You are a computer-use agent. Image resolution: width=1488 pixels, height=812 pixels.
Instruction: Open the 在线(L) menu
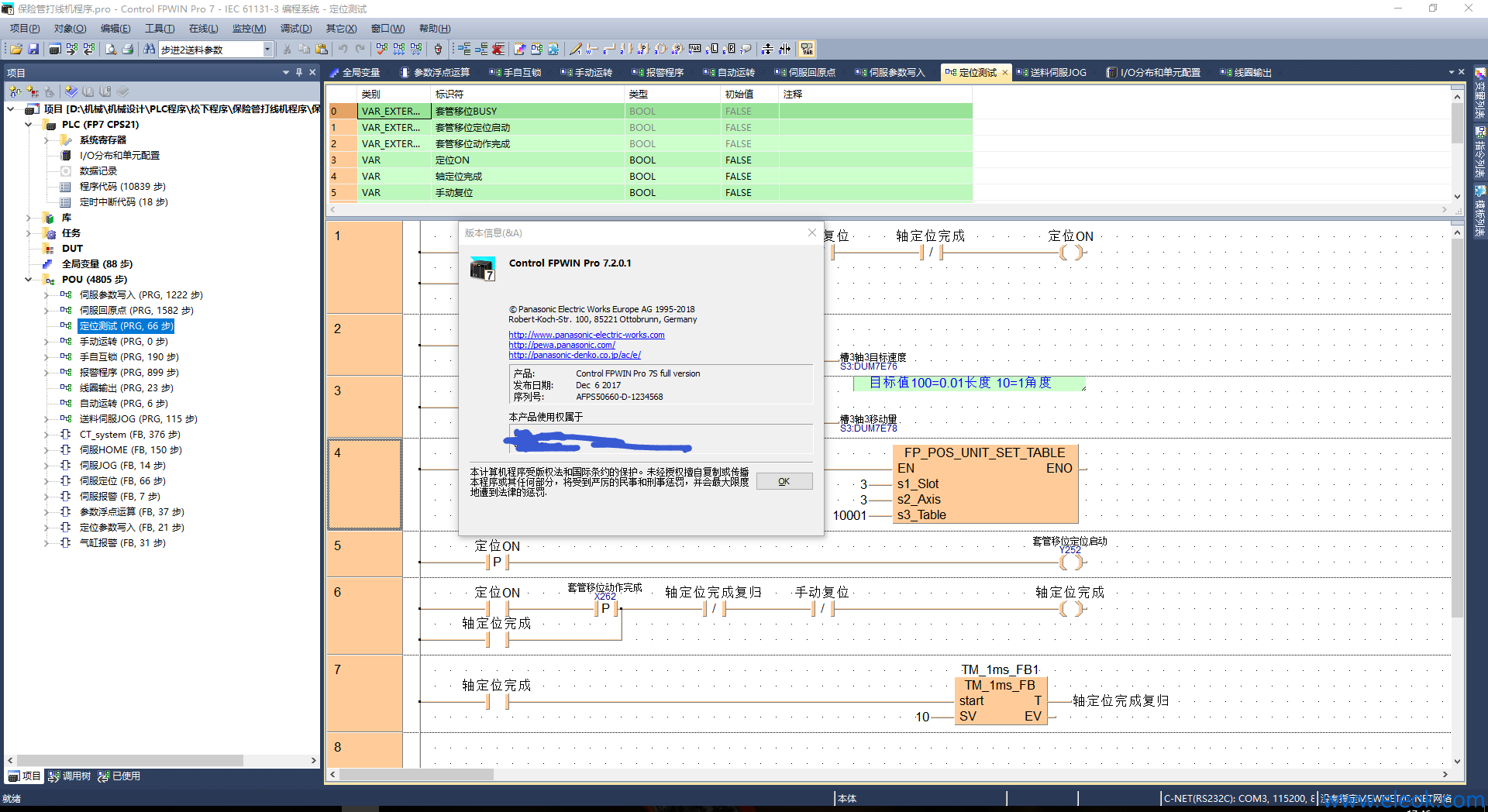[203, 29]
